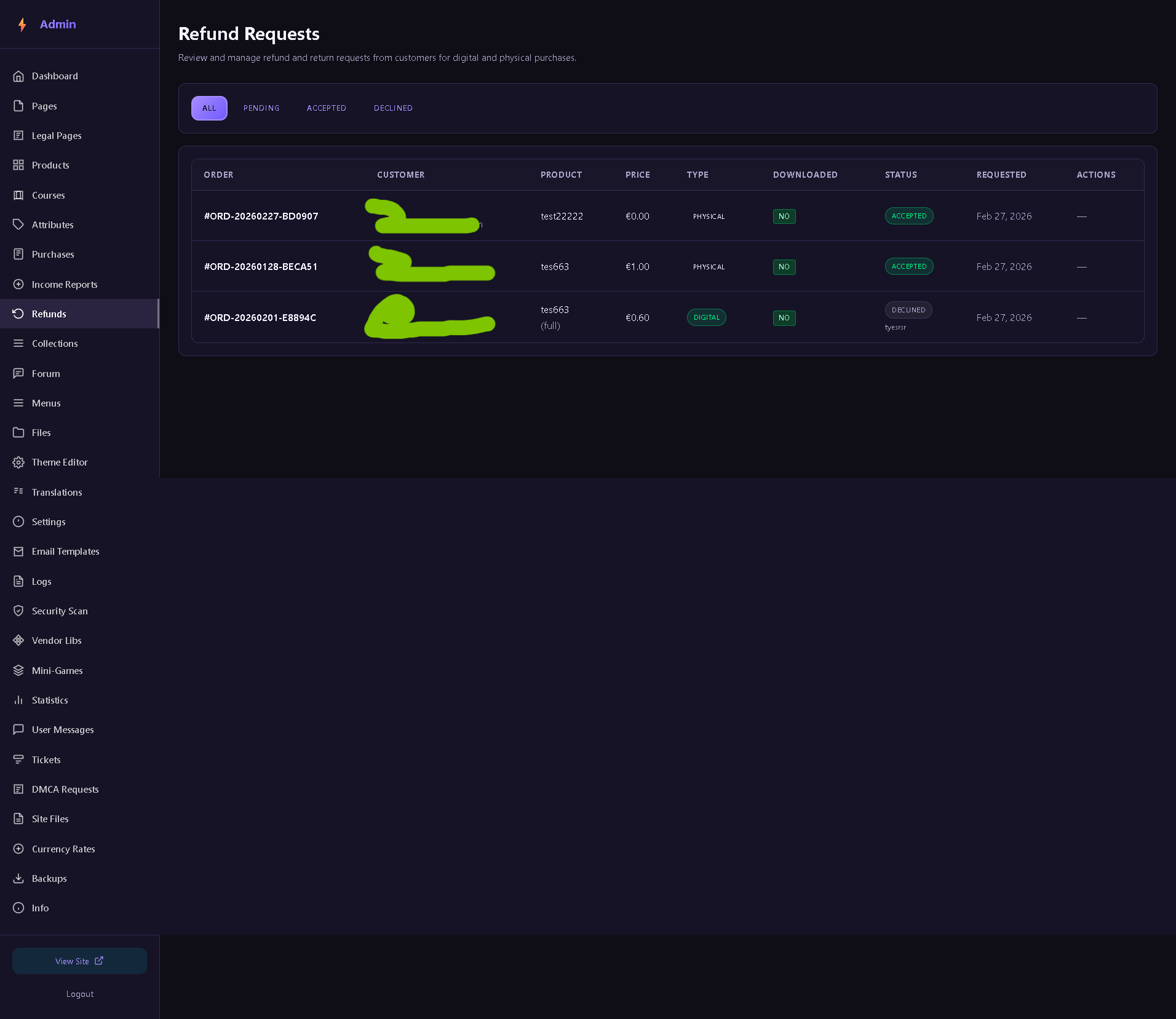1176x1019 pixels.
Task: Click the Security Scan shield icon
Action: click(x=18, y=611)
